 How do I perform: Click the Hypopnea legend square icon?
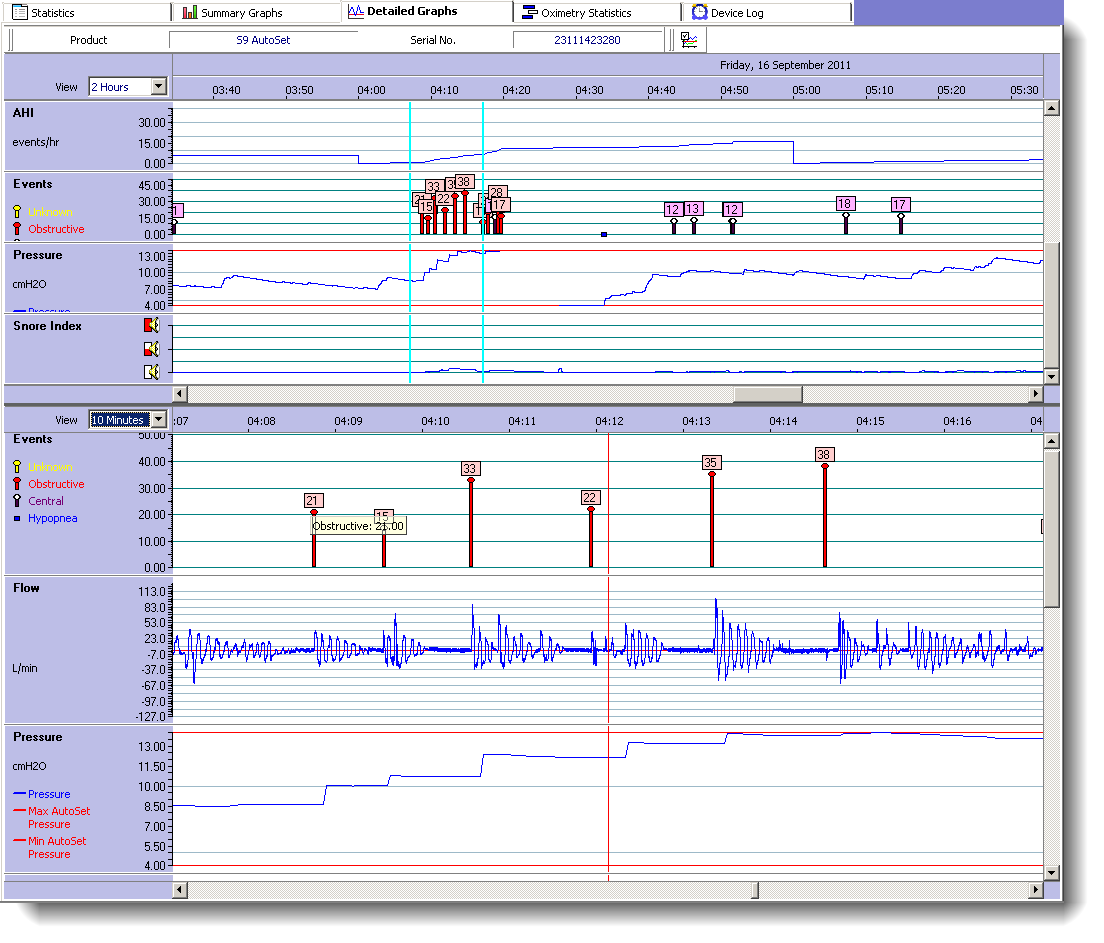pos(17,518)
